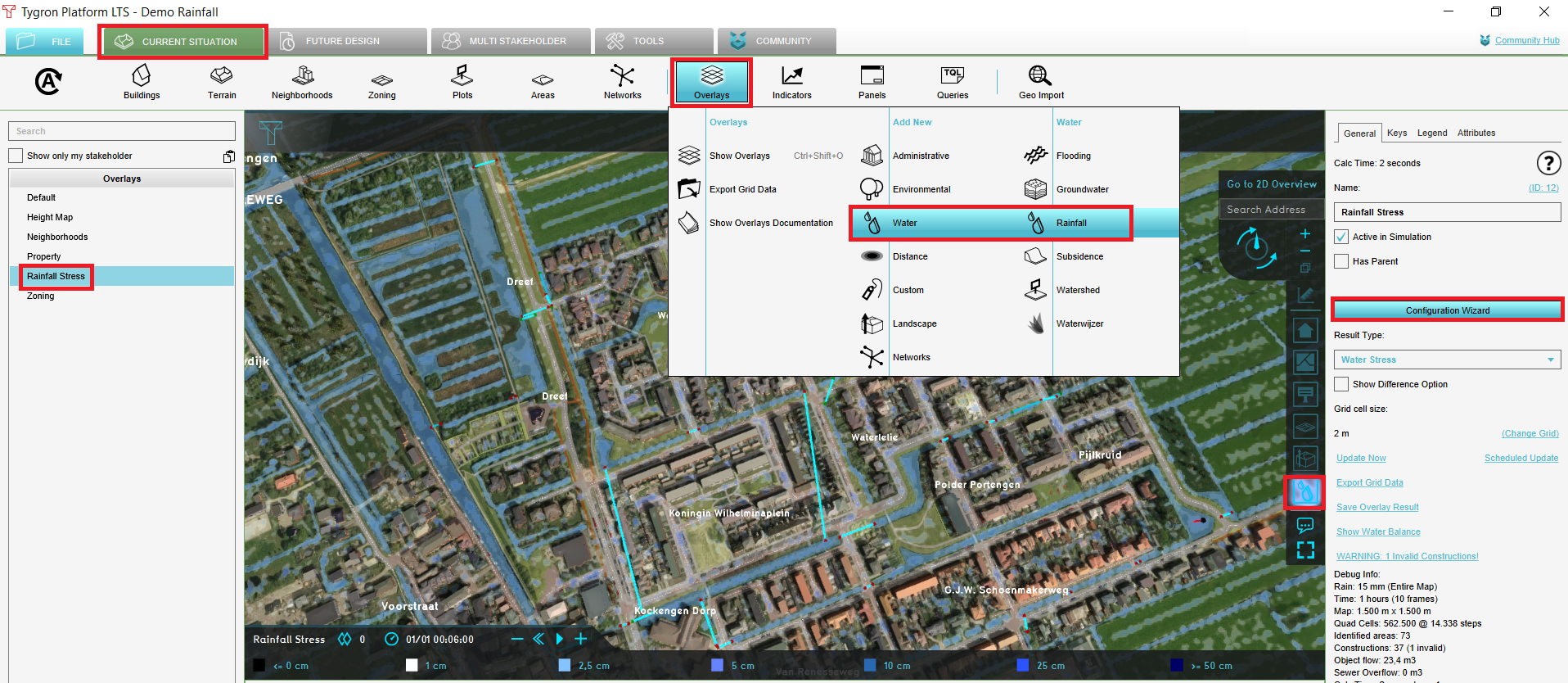Open the Queries TQL tool
This screenshot has height=683, width=1568.
click(953, 82)
